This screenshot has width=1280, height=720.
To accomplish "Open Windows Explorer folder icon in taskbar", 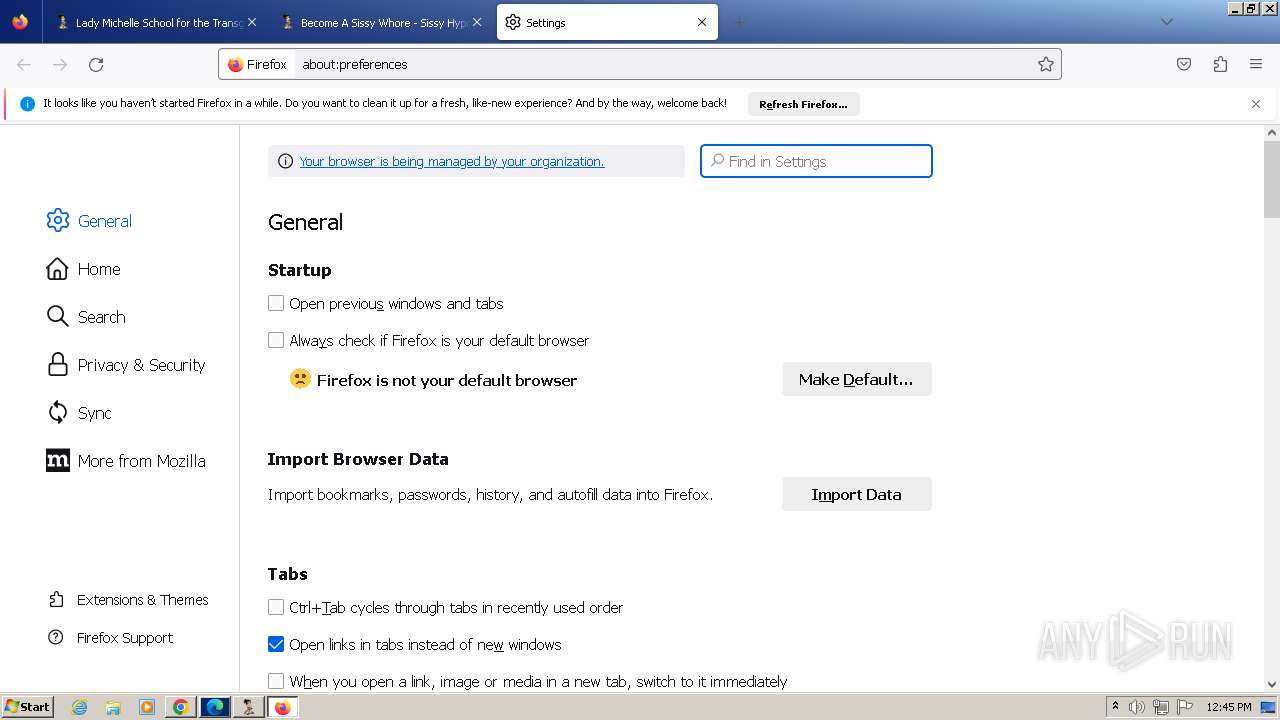I will tap(113, 707).
